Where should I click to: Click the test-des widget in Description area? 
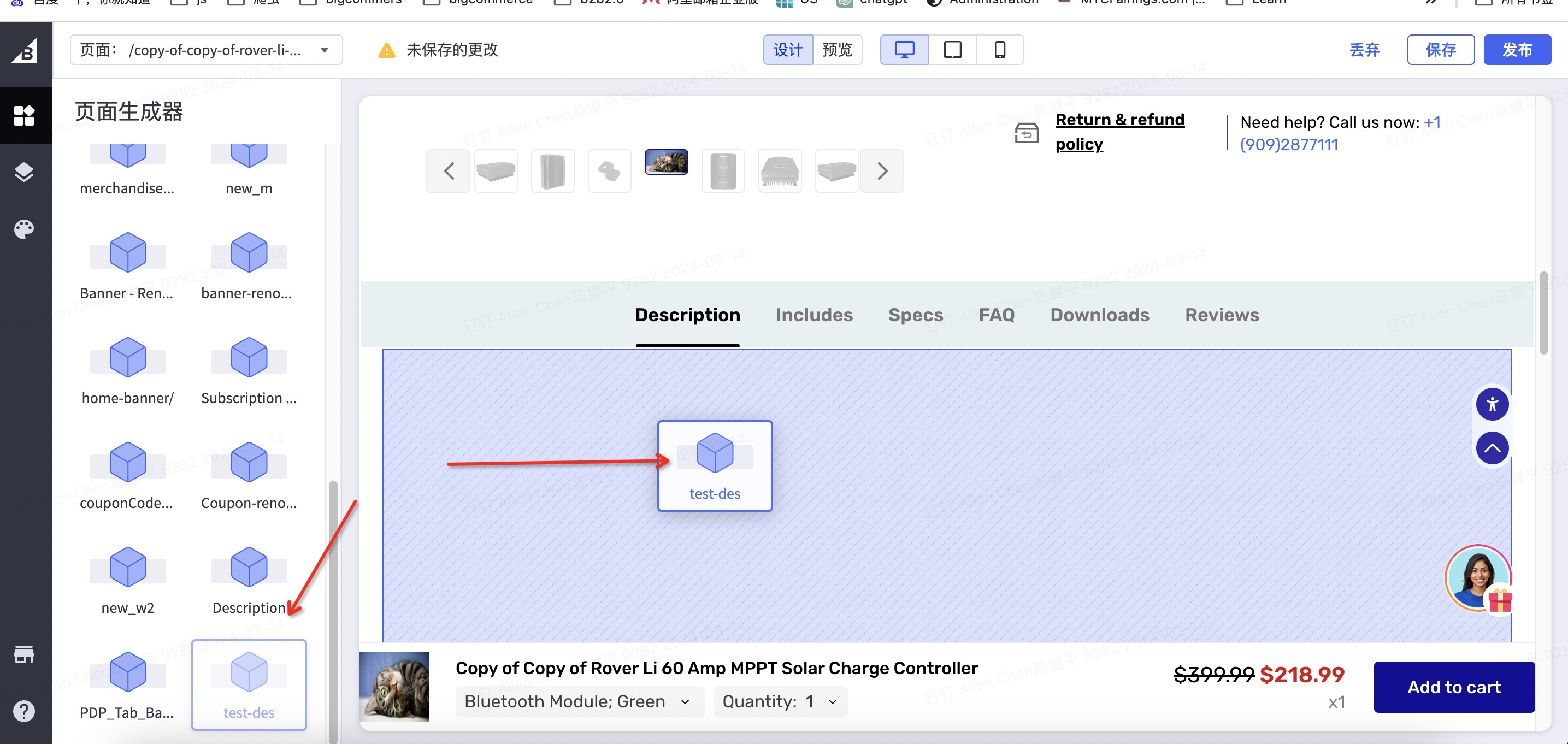click(x=715, y=465)
